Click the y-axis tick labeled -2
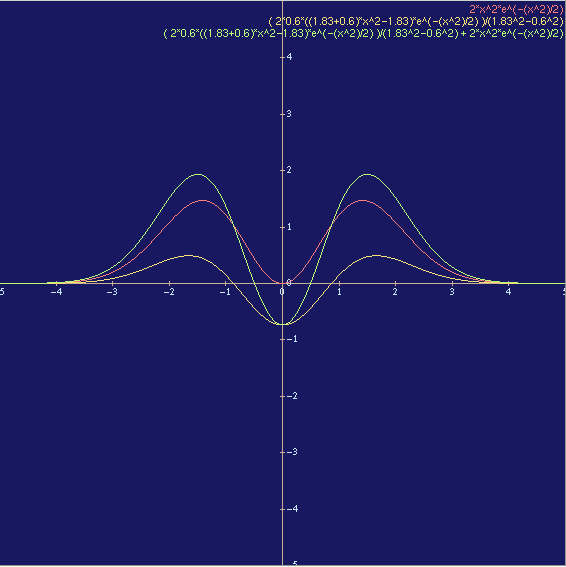Image resolution: width=566 pixels, height=567 pixels. (x=291, y=396)
